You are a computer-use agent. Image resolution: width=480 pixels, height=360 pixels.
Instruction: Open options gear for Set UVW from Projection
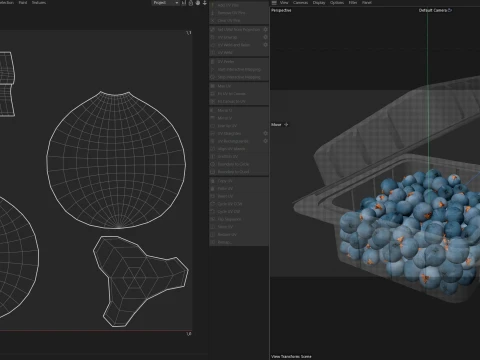pos(265,29)
